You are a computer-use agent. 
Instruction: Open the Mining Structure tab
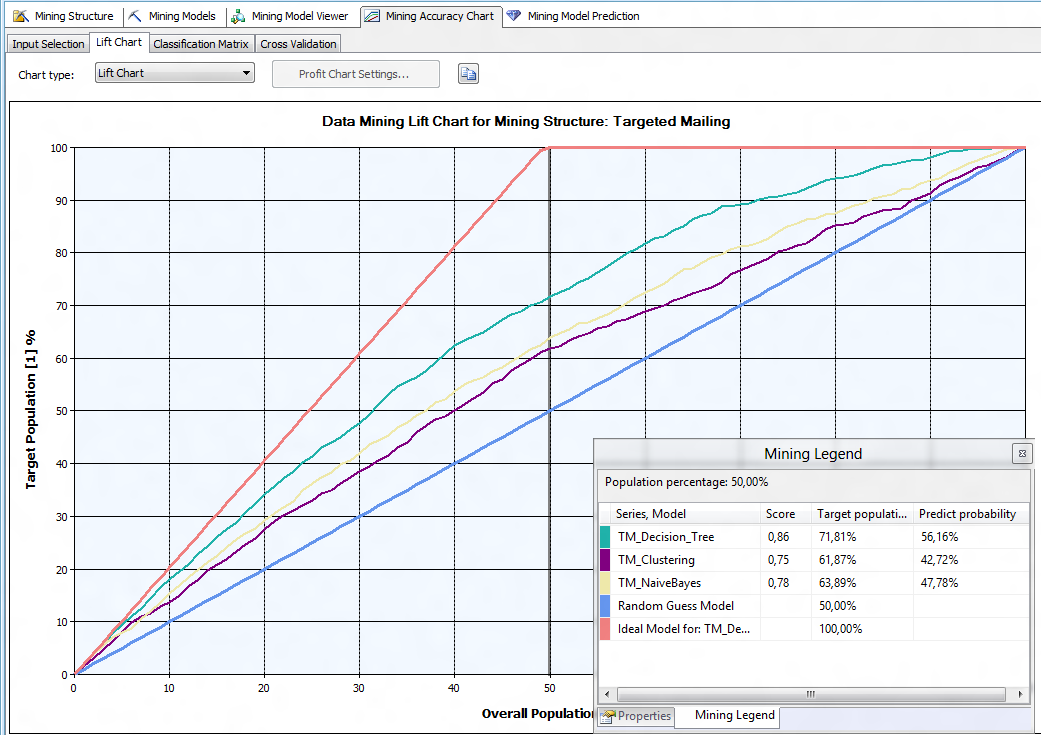(63, 16)
